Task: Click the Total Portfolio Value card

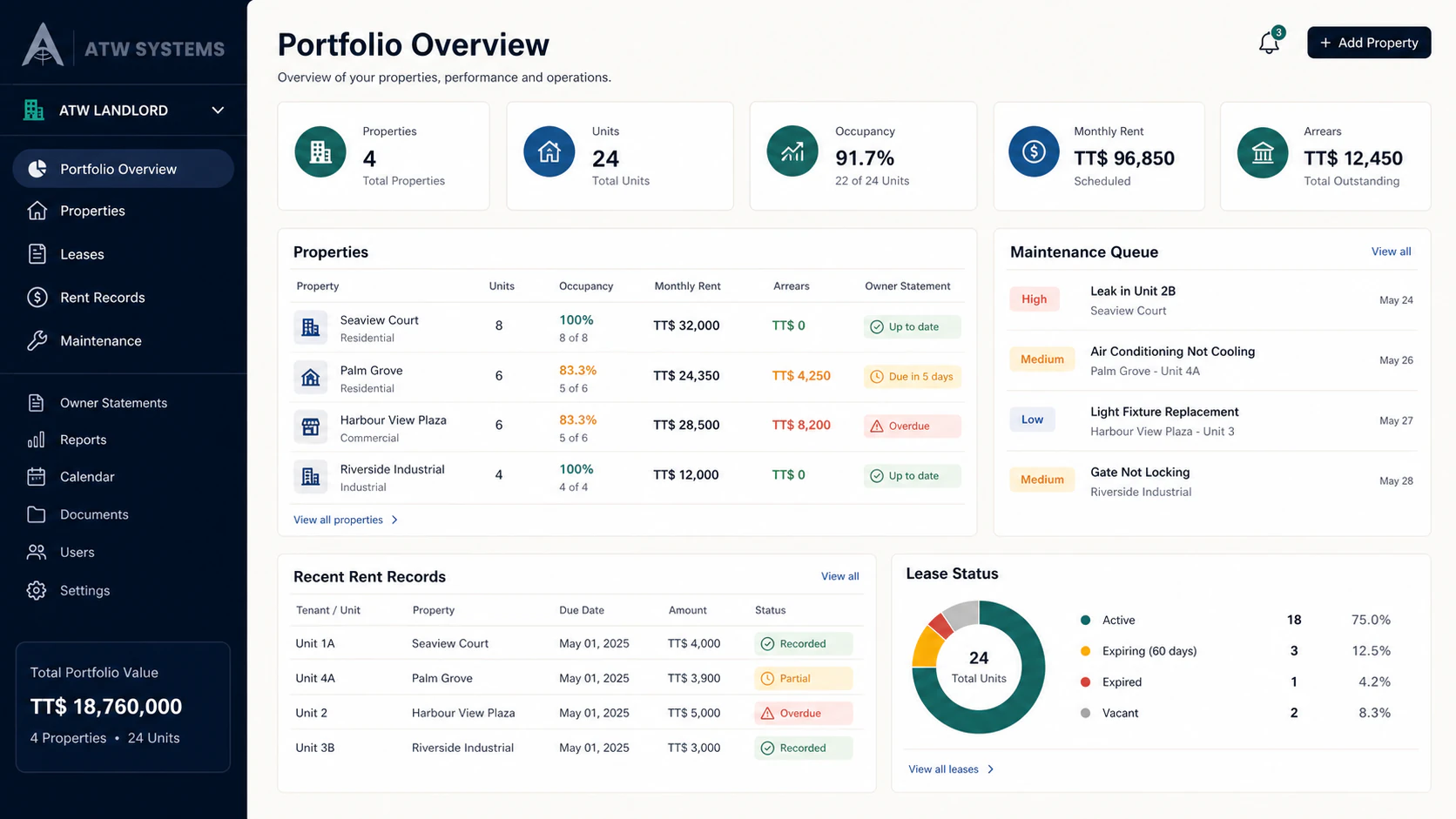Action: click(123, 707)
